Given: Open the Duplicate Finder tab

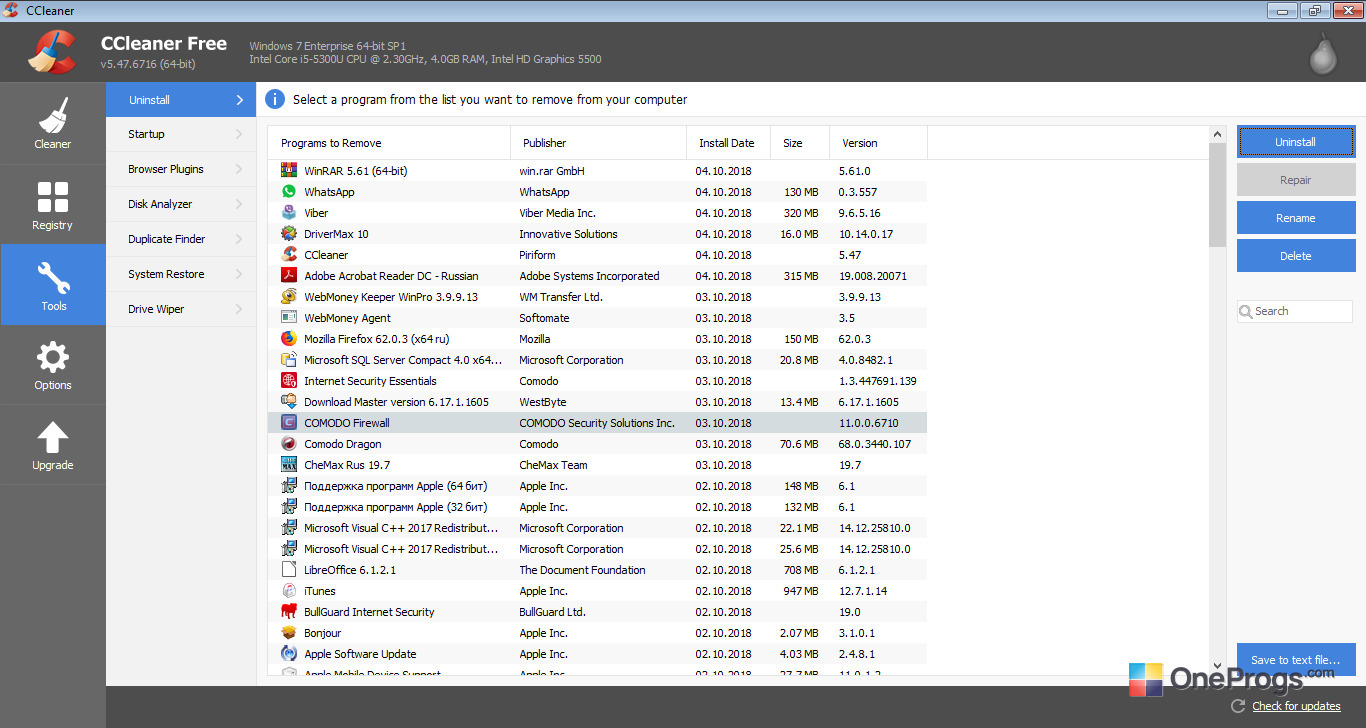Looking at the screenshot, I should [x=181, y=239].
